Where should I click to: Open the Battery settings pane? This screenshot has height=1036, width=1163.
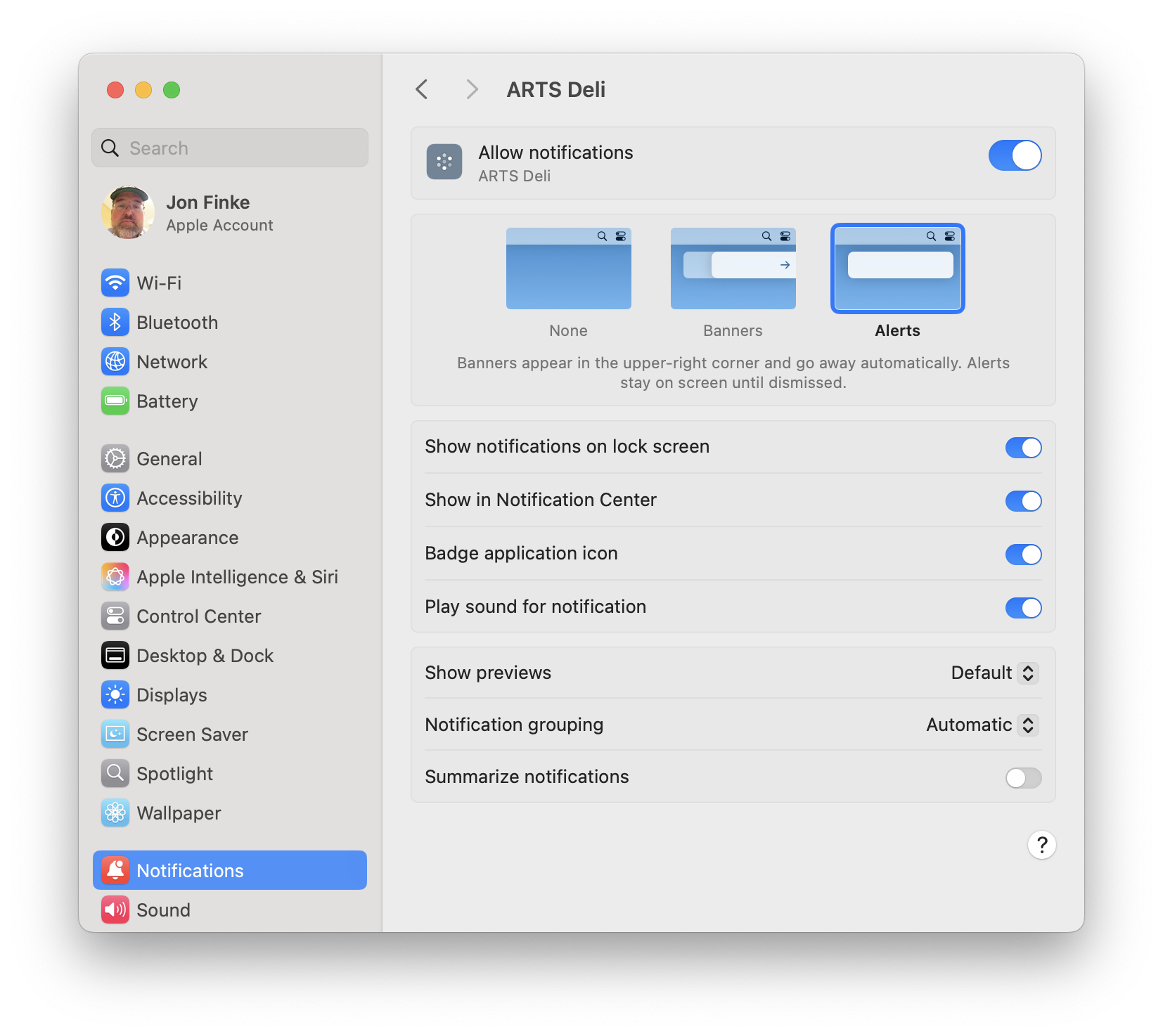coord(230,401)
